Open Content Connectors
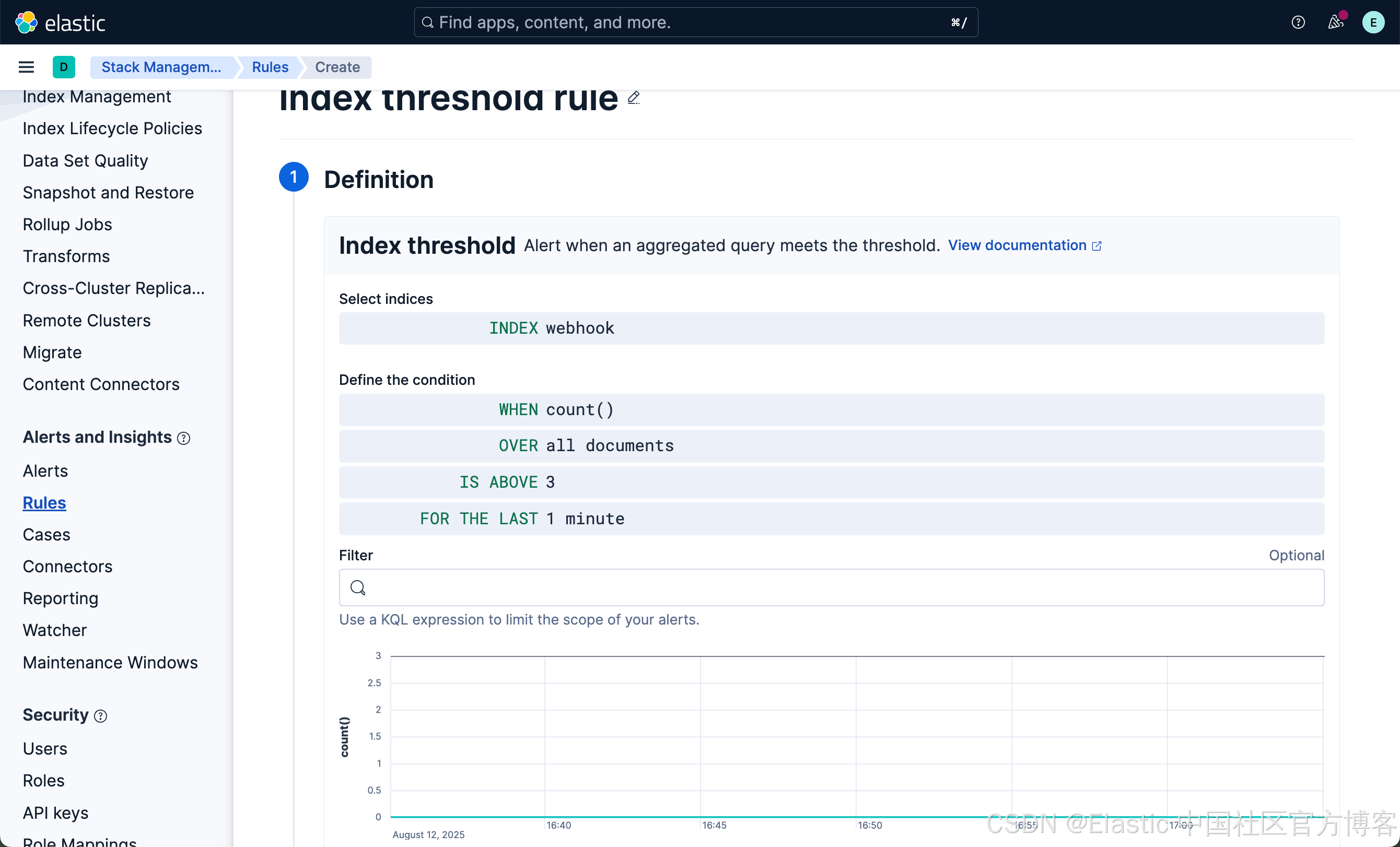 (101, 384)
